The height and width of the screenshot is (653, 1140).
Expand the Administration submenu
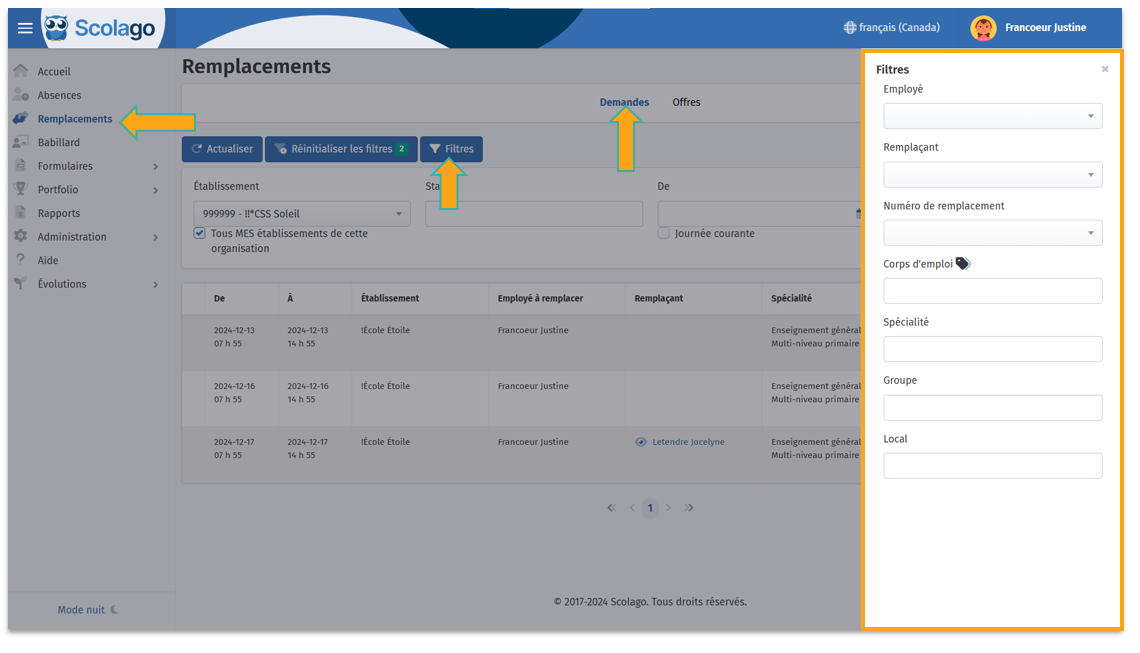click(156, 237)
